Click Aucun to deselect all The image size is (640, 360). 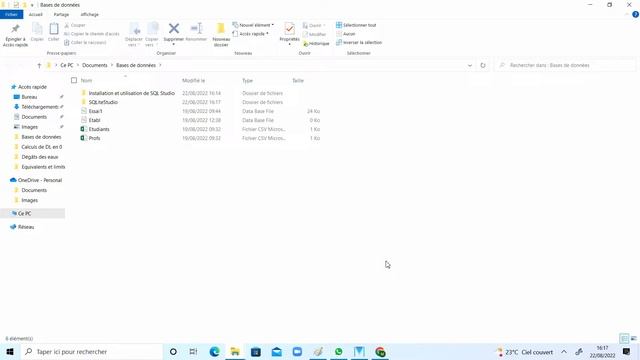346,34
